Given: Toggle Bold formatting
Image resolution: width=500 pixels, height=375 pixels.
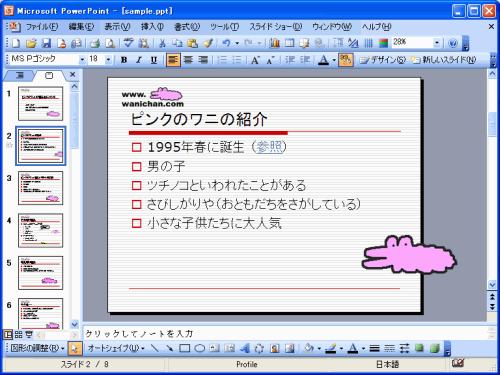Looking at the screenshot, I should point(124,60).
